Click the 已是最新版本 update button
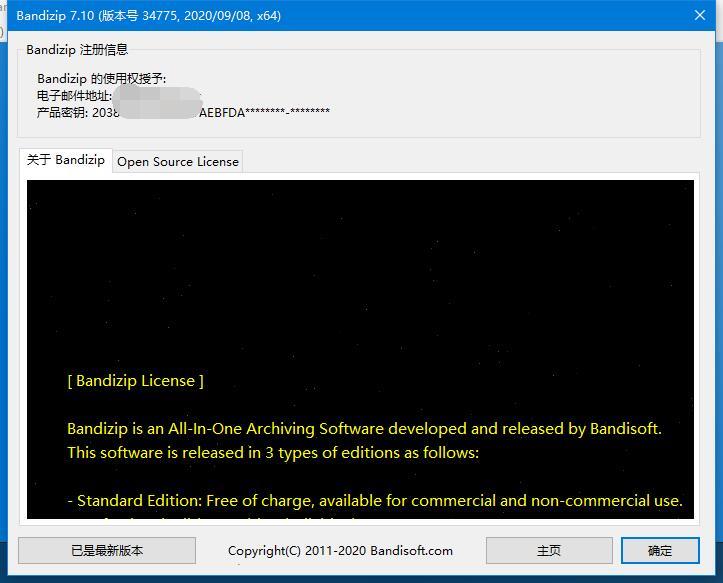 pos(107,550)
